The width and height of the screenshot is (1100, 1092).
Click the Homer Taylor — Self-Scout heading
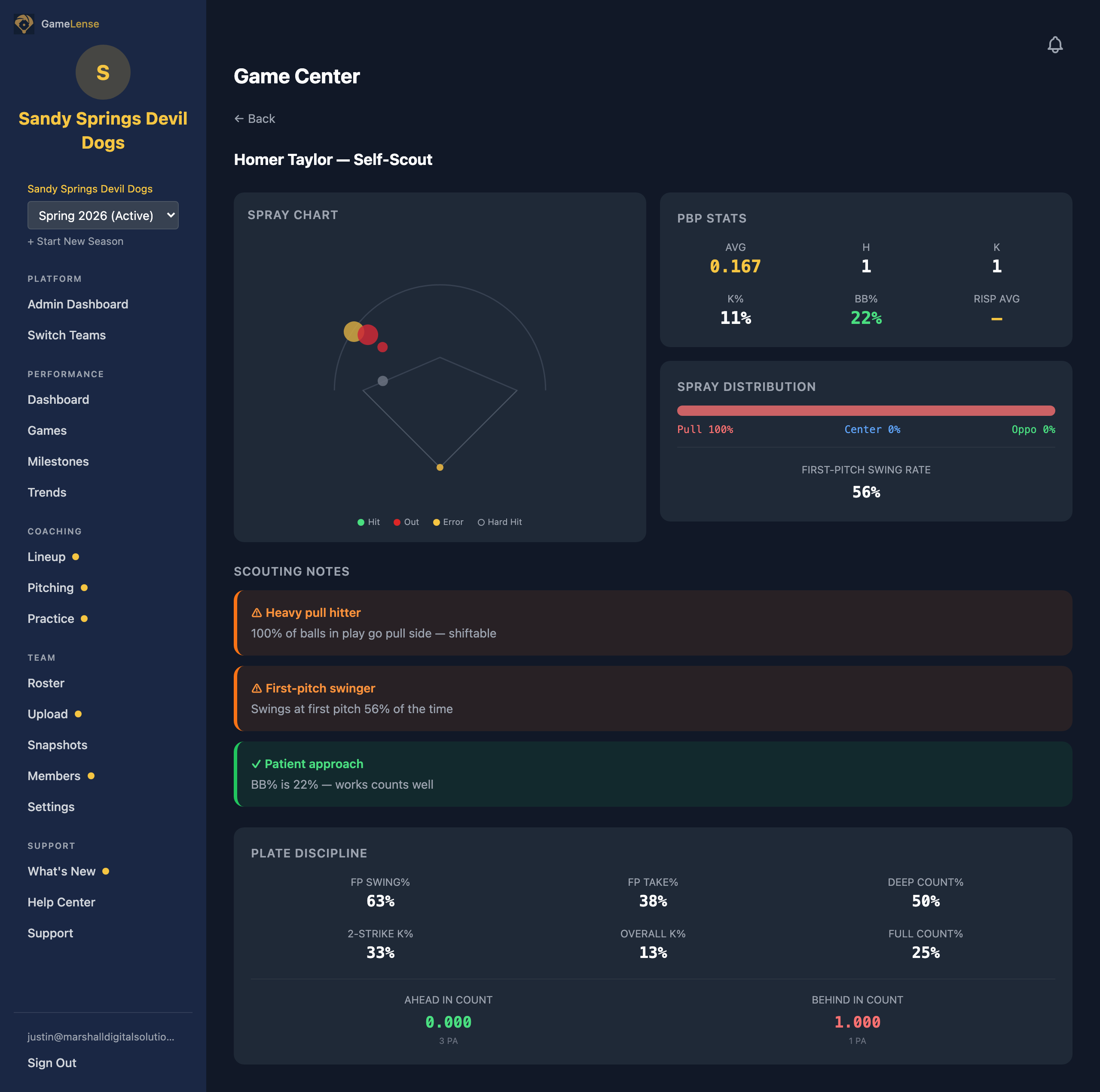(x=333, y=159)
